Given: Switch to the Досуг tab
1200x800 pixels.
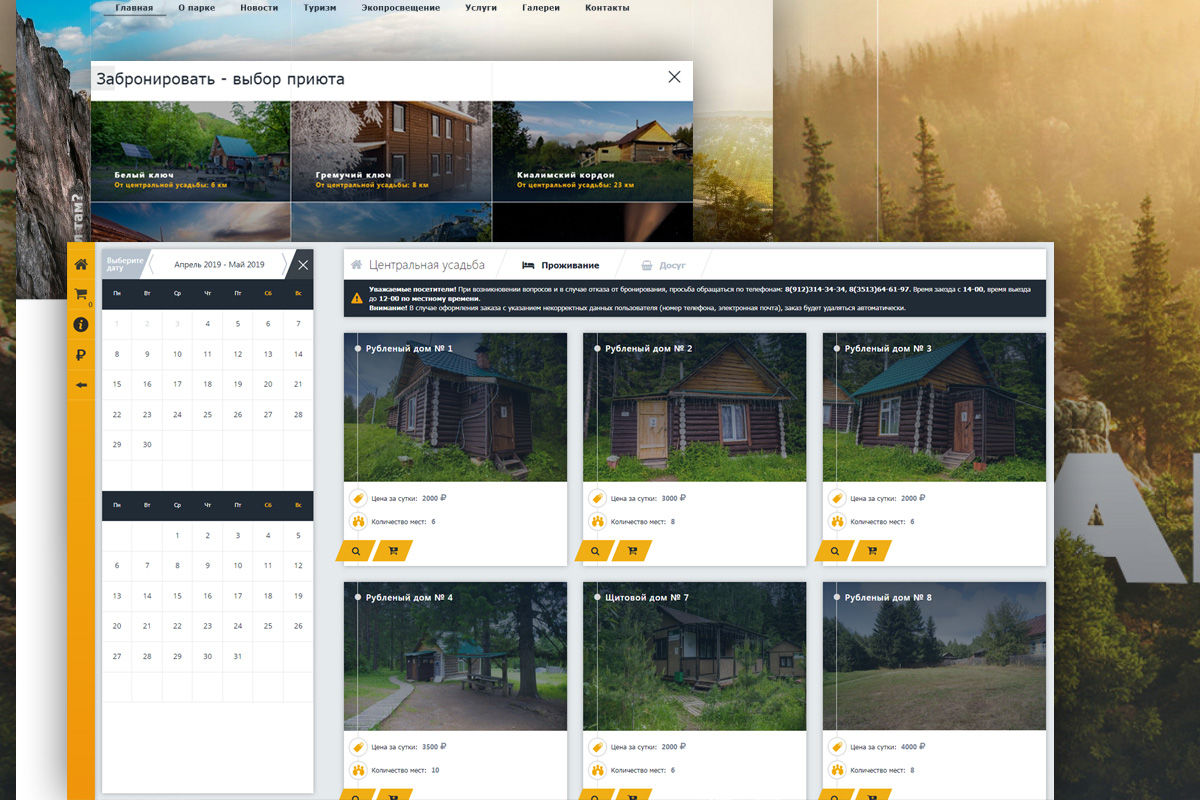Looking at the screenshot, I should pos(663,266).
